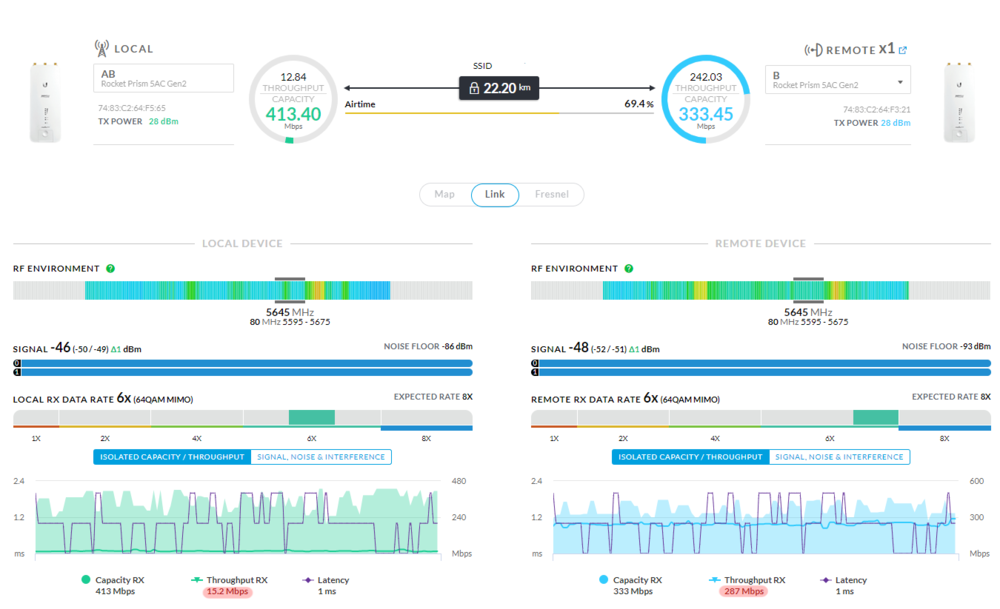The image size is (1000, 609).
Task: Click the local RF environment spectrum bar
Action: coord(242,291)
